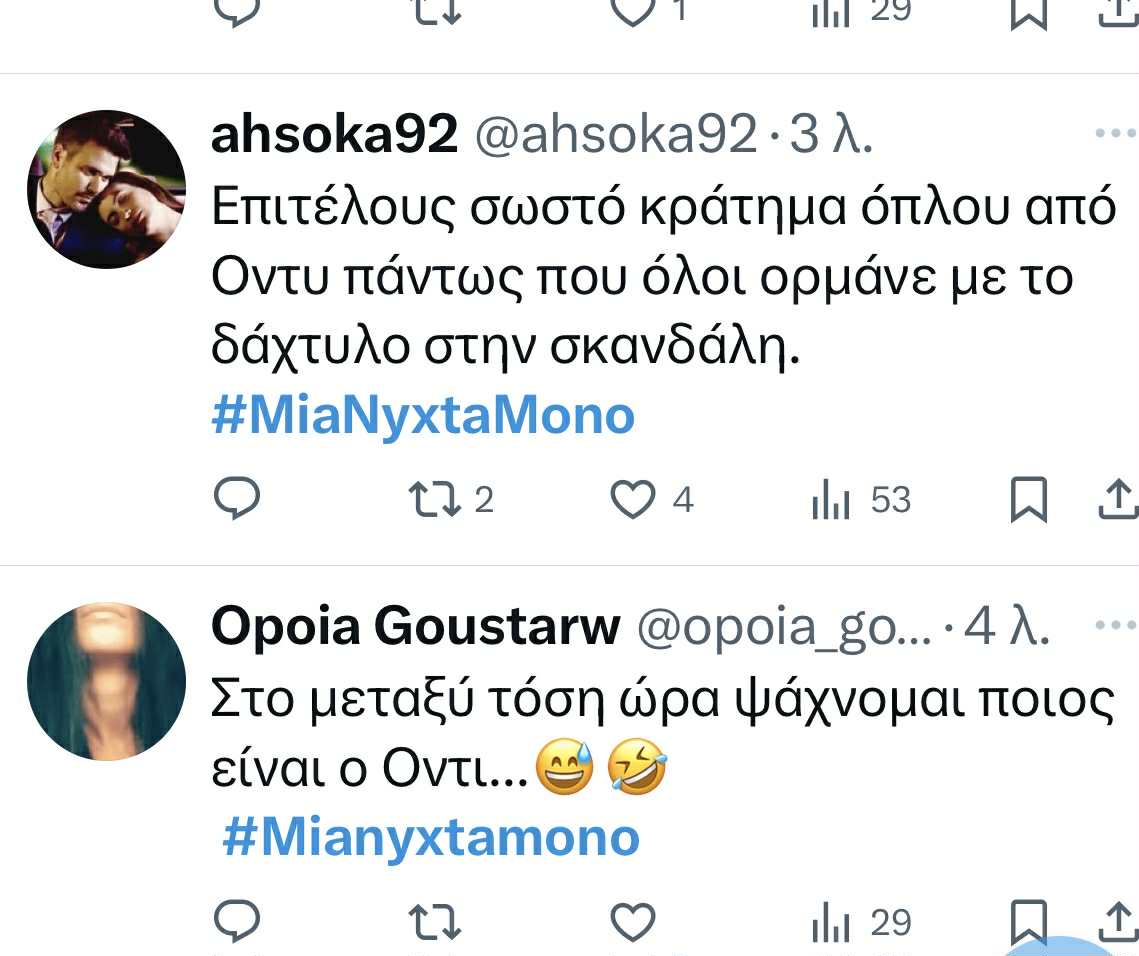1139x956 pixels.
Task: Open more options on Opoia Goustarw's tweet
Action: pos(1116,626)
